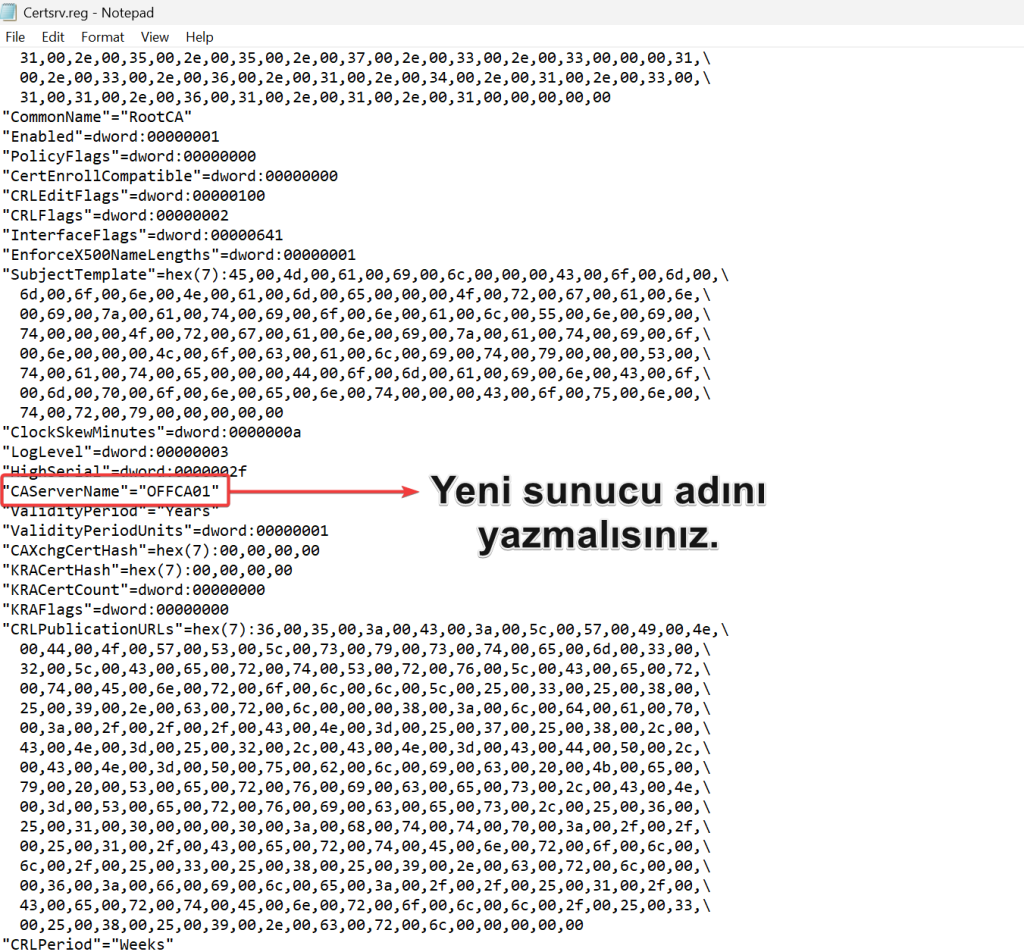Viewport: 1024px width, 952px height.
Task: Click the ValidityPeriodUnits entry
Action: coord(165,531)
